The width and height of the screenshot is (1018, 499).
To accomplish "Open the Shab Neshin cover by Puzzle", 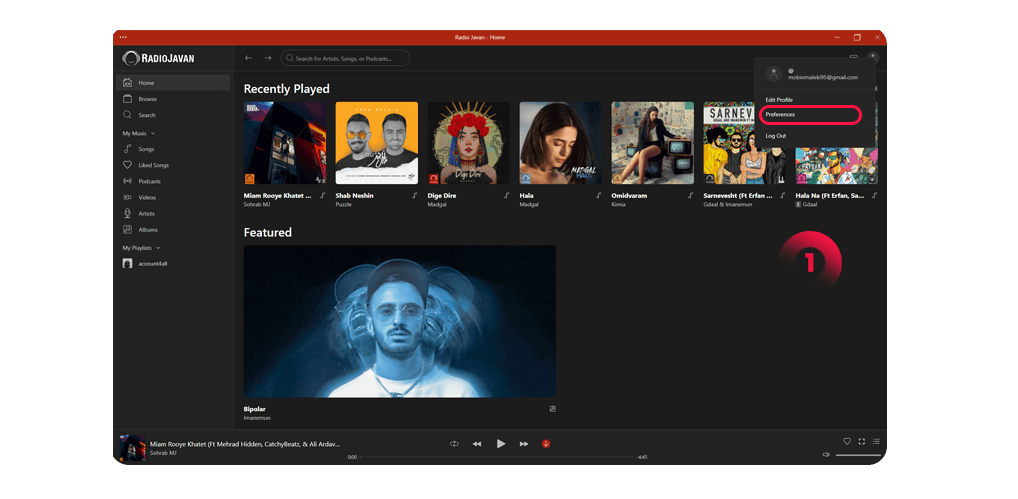I will pyautogui.click(x=377, y=143).
